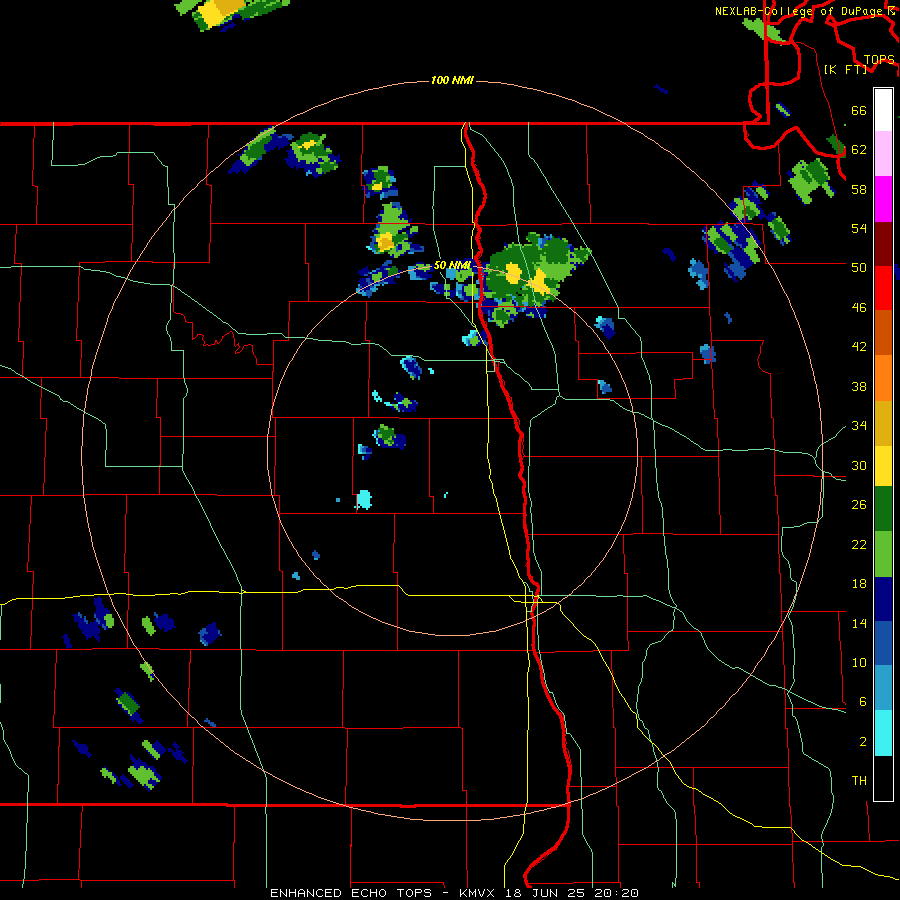
Task: Click the legend value "6"
Action: click(x=863, y=702)
